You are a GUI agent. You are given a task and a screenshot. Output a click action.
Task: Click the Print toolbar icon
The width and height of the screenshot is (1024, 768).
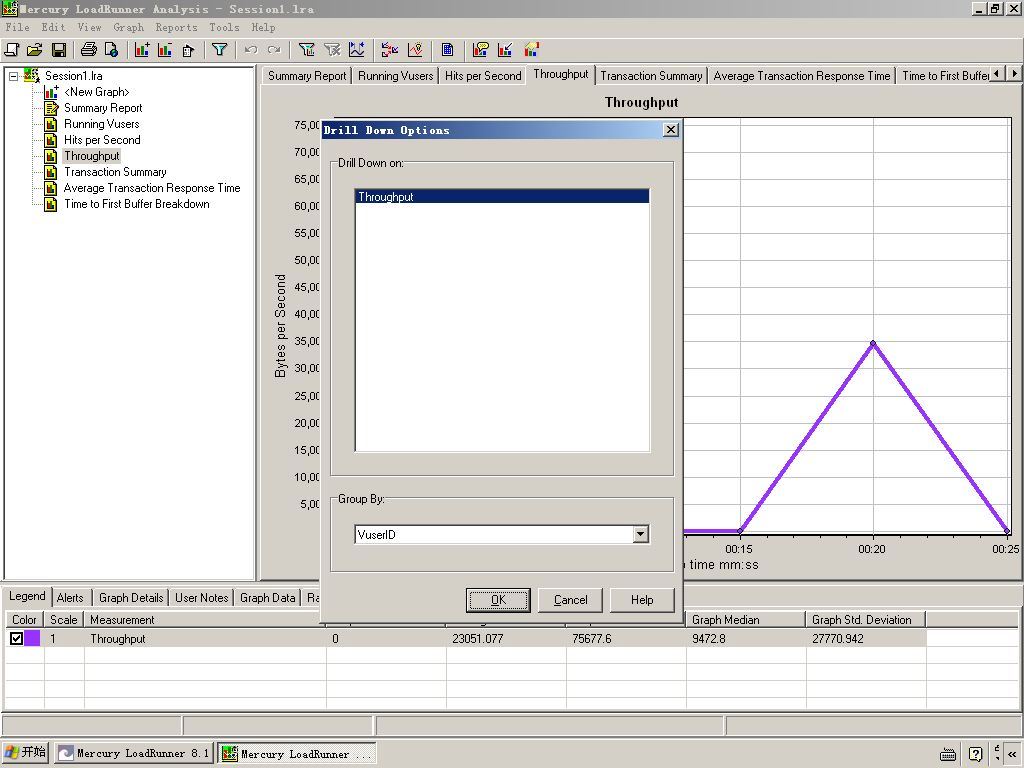88,50
